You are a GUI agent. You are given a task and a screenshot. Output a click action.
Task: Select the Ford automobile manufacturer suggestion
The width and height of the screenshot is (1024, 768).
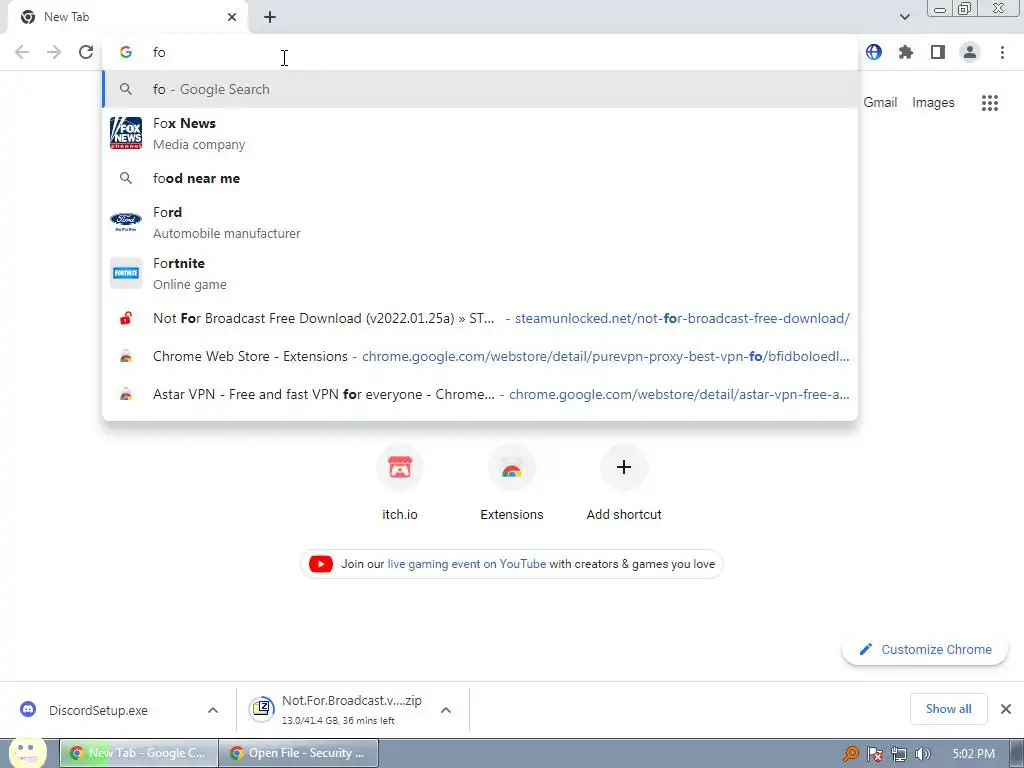point(480,222)
